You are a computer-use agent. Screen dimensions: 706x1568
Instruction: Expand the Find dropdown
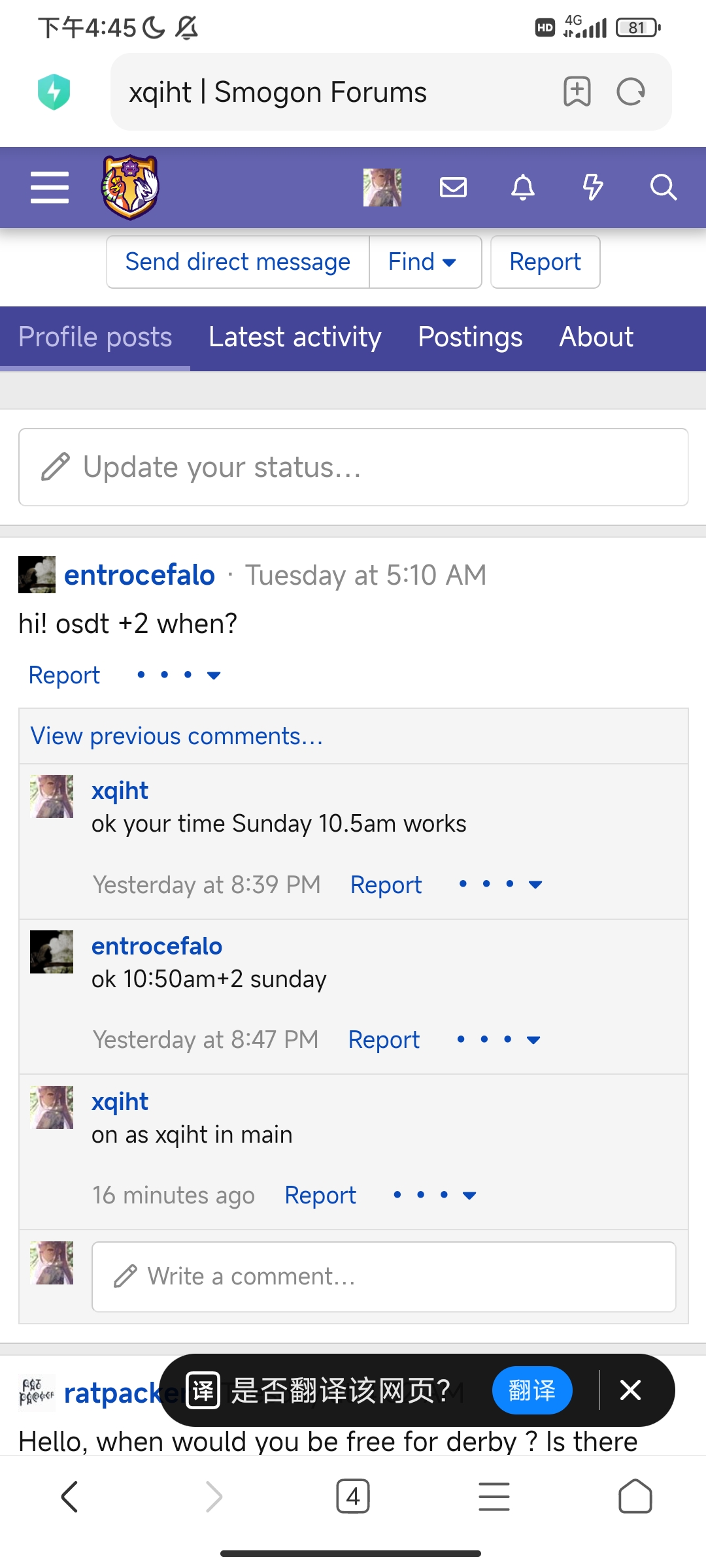(x=423, y=262)
